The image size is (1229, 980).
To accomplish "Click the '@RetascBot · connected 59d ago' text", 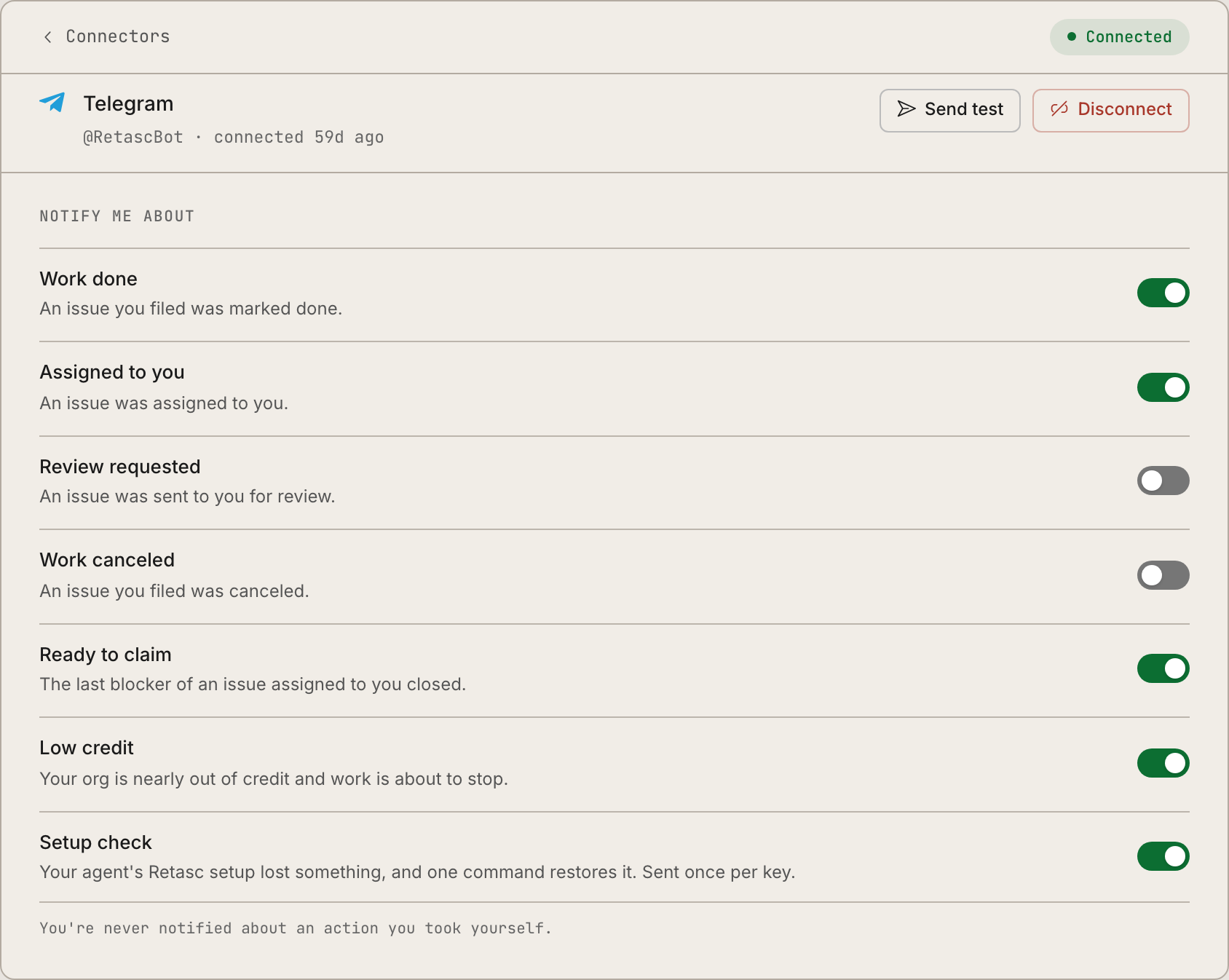I will 233,137.
